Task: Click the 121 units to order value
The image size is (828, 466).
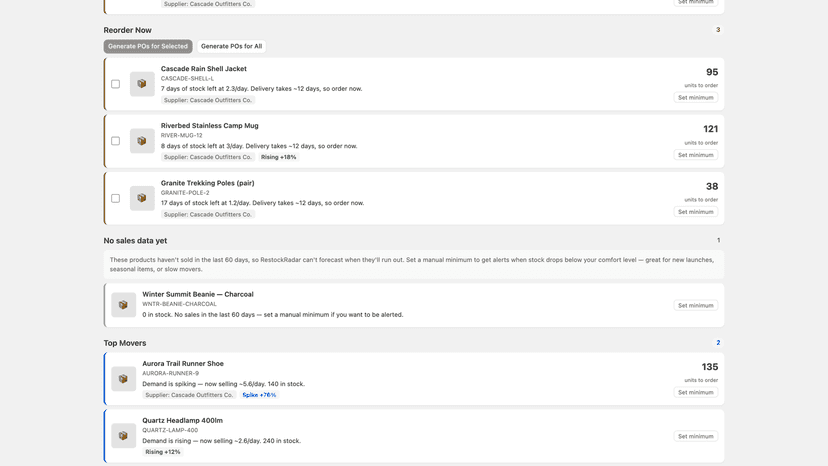Action: [x=710, y=129]
